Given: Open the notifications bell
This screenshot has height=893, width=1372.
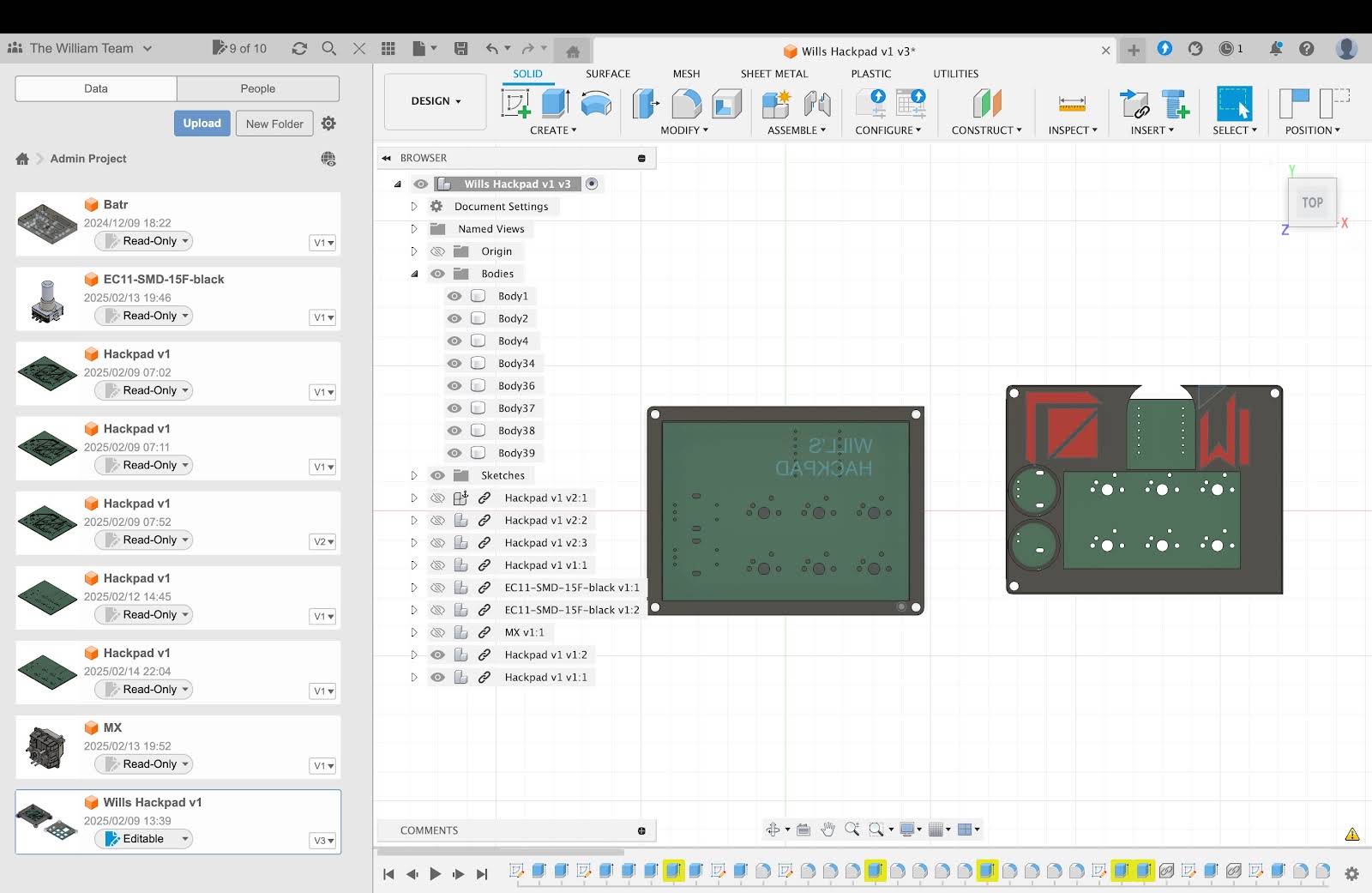Looking at the screenshot, I should pyautogui.click(x=1276, y=48).
